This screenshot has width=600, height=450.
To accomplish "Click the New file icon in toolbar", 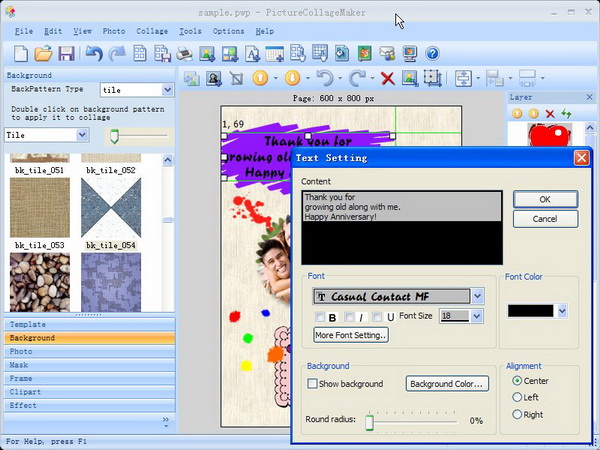I will (19, 53).
